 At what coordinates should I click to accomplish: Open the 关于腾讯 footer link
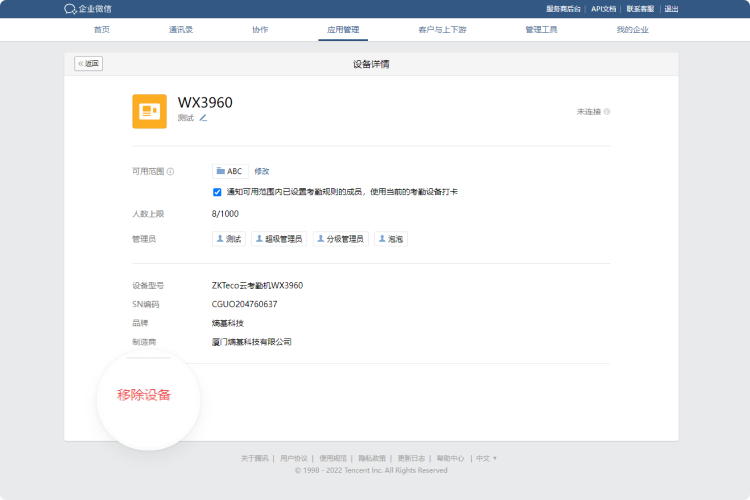pos(254,458)
